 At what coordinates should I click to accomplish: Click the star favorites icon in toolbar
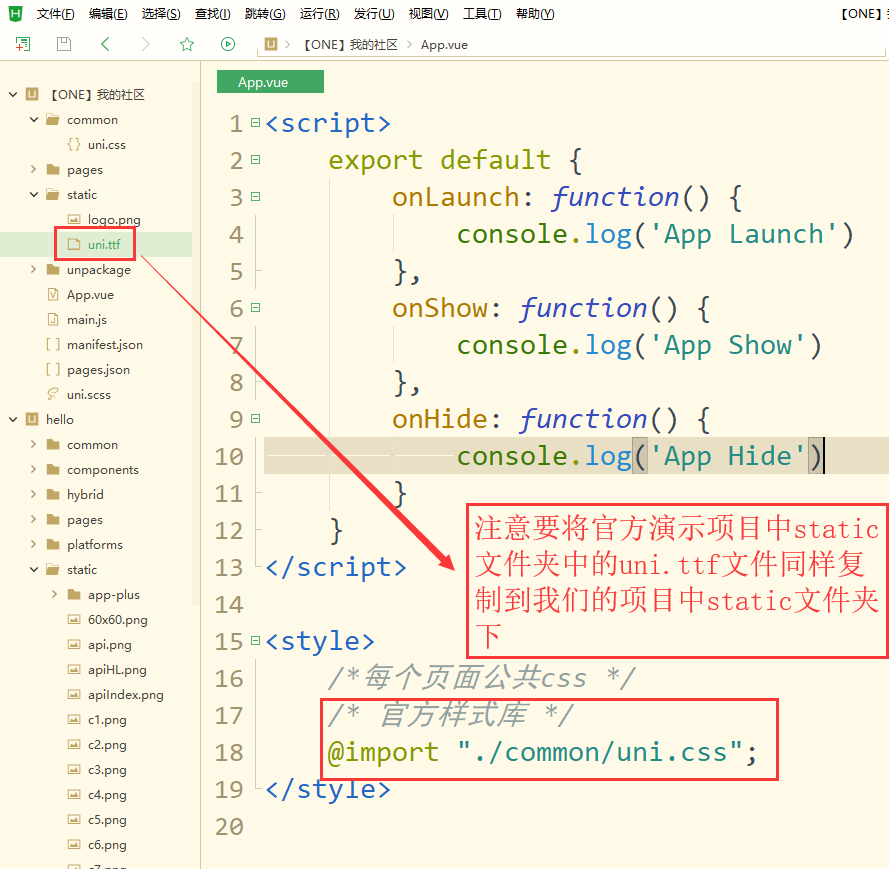click(x=186, y=44)
